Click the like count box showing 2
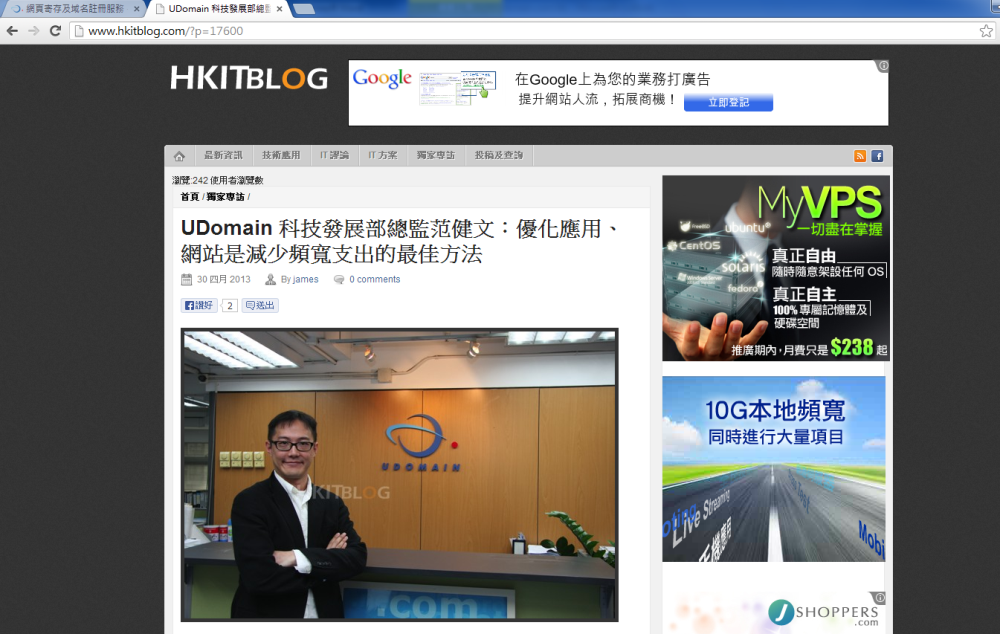The height and width of the screenshot is (634, 1000). point(230,306)
